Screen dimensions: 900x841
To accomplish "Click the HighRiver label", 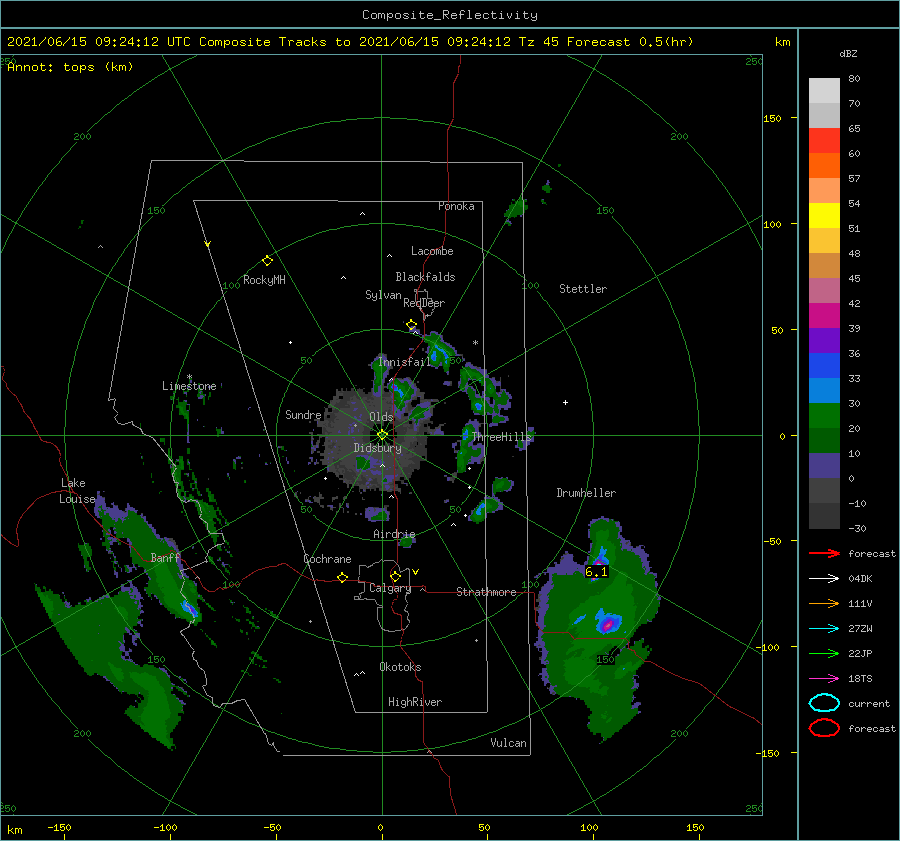I will point(415,702).
